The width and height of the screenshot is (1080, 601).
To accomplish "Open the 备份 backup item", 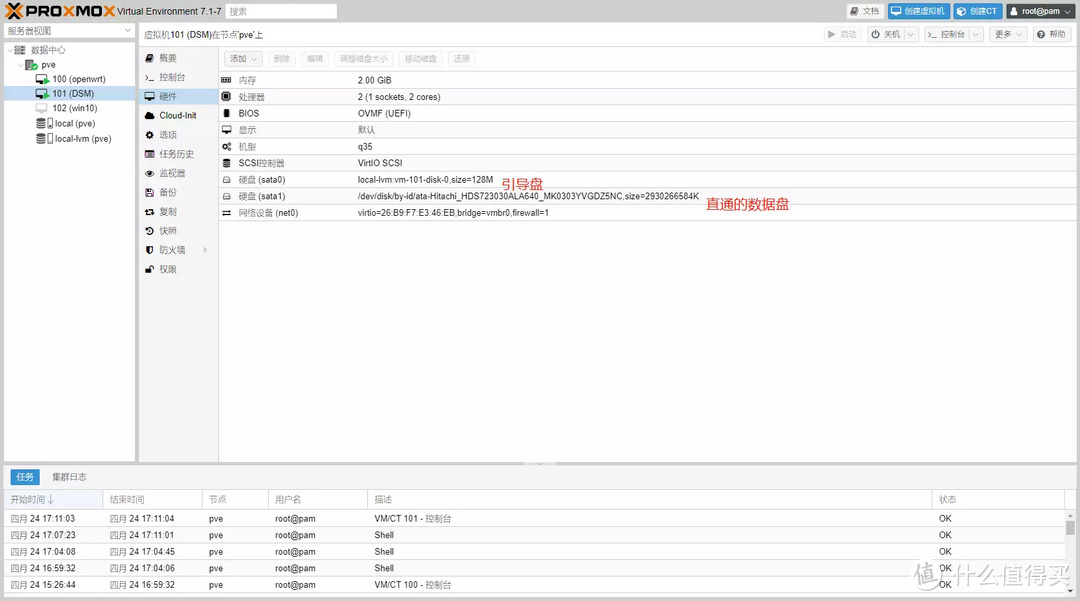I will [176, 192].
